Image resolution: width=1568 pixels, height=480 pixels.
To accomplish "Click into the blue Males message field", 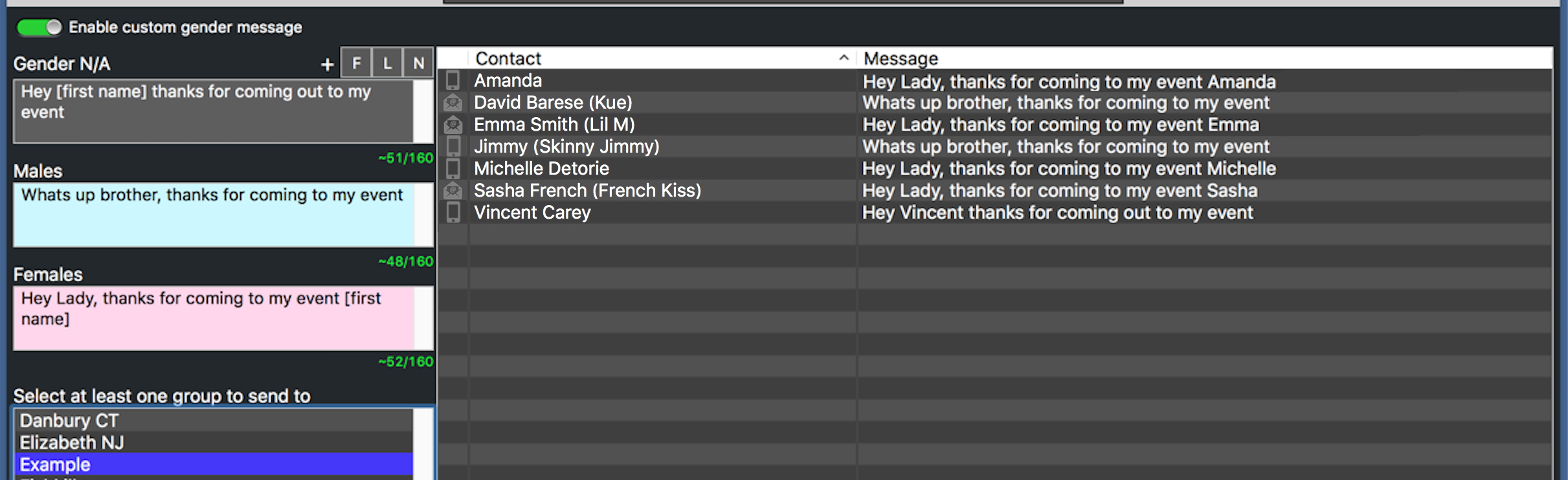I will (x=214, y=215).
